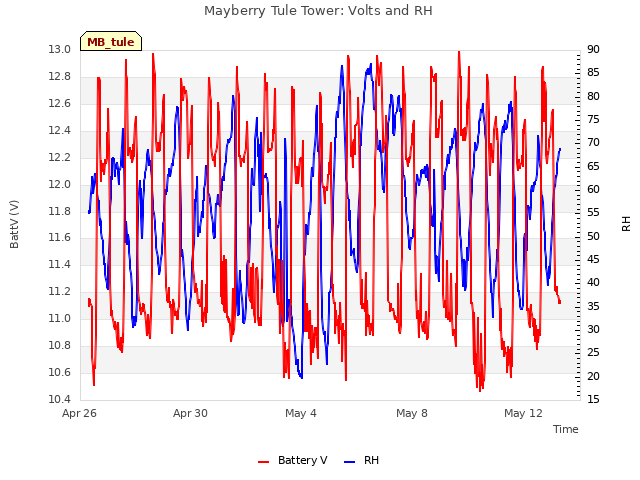Click the 40 RH axis value

tap(593, 282)
